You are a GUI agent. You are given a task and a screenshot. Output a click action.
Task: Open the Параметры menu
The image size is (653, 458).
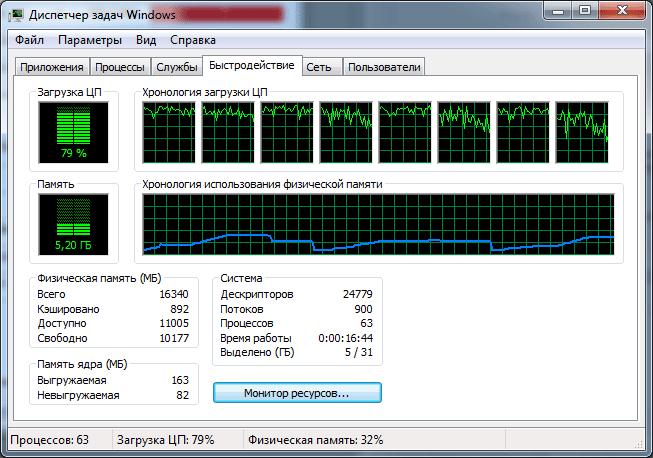90,40
